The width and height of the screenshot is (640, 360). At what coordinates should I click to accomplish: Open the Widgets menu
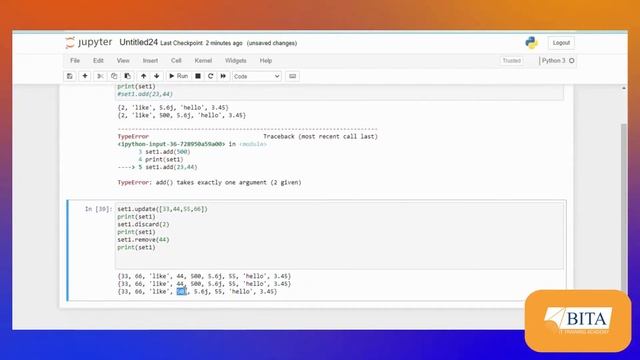[236, 60]
